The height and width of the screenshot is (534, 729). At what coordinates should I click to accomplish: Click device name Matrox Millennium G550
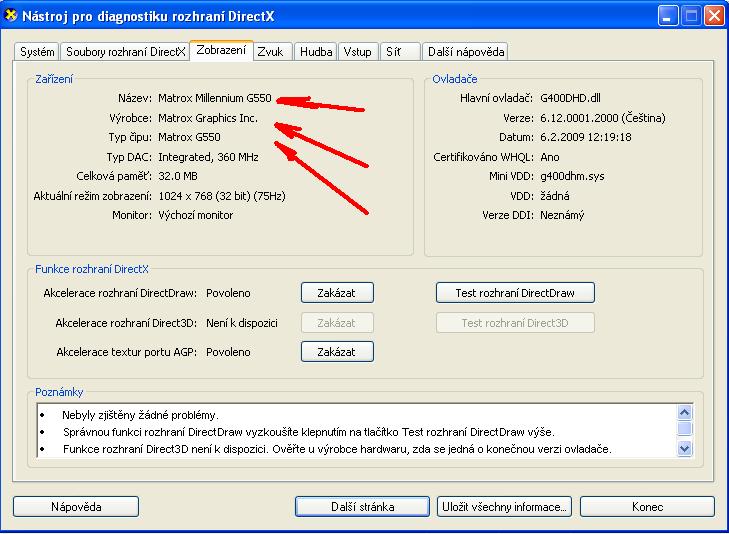coord(214,98)
